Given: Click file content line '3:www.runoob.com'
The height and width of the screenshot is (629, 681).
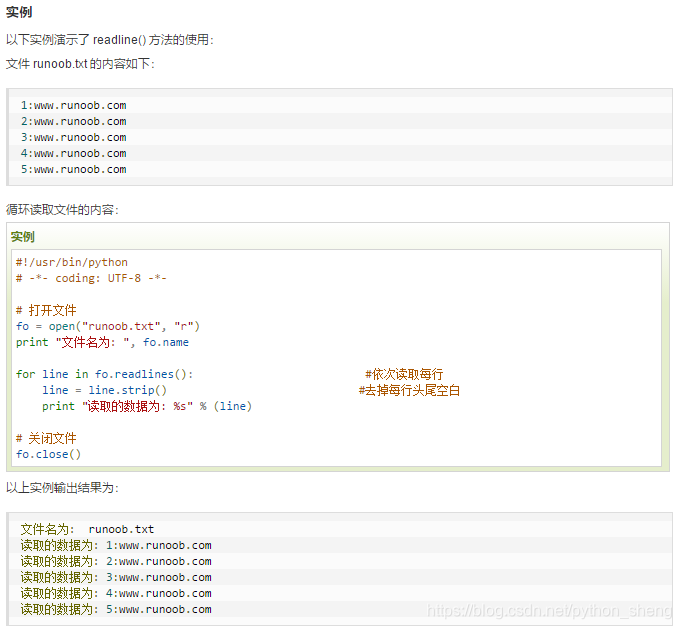Looking at the screenshot, I should [x=73, y=137].
